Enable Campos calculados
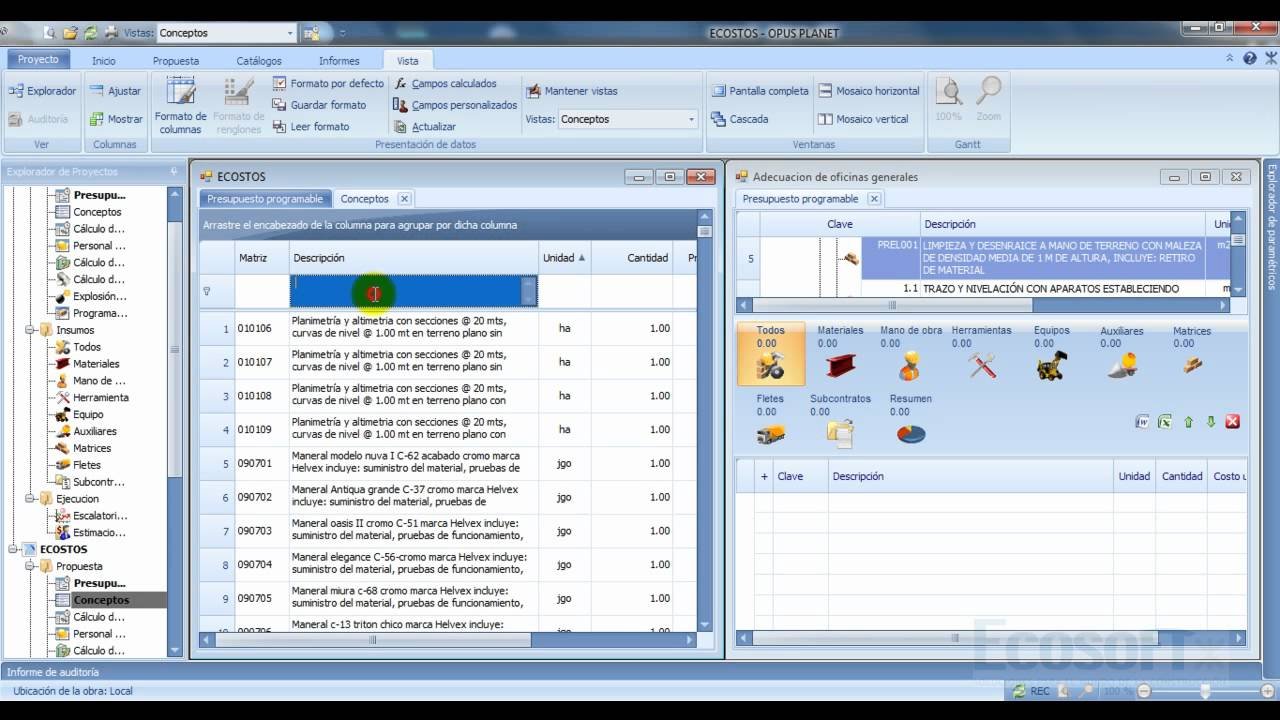This screenshot has width=1280, height=720. [454, 83]
